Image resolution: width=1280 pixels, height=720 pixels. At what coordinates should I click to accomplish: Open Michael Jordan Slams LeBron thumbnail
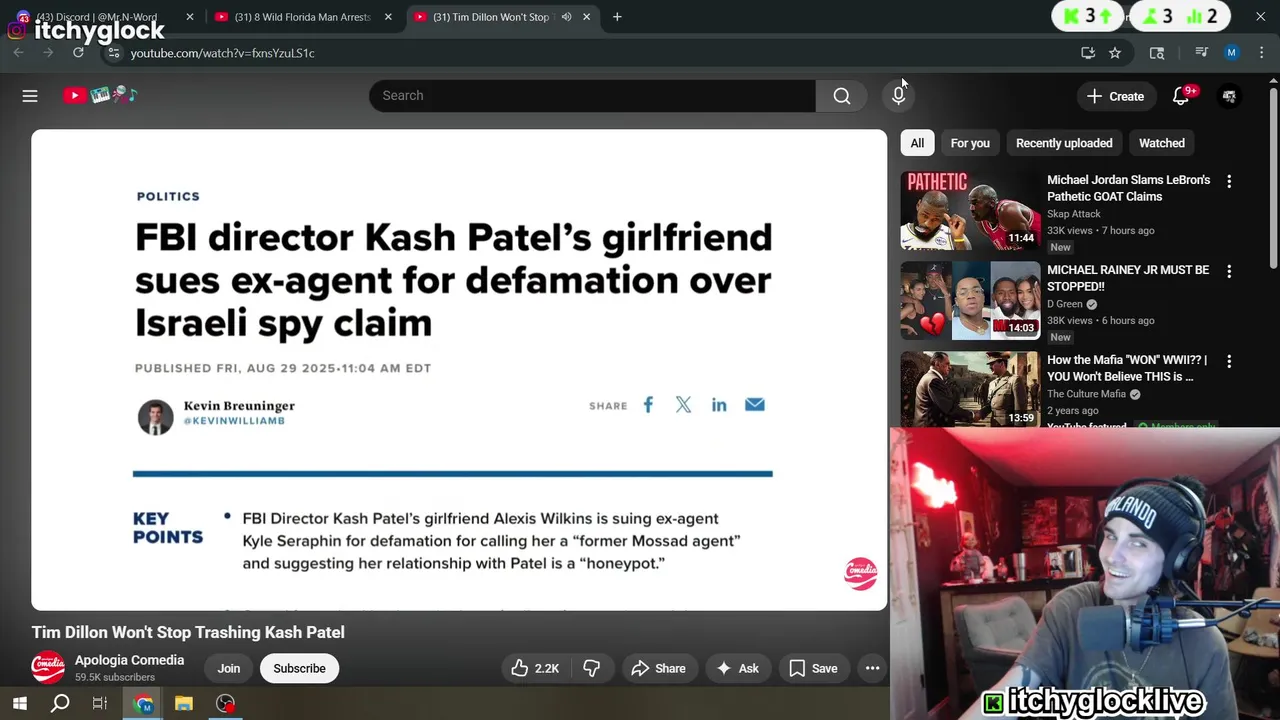(970, 210)
